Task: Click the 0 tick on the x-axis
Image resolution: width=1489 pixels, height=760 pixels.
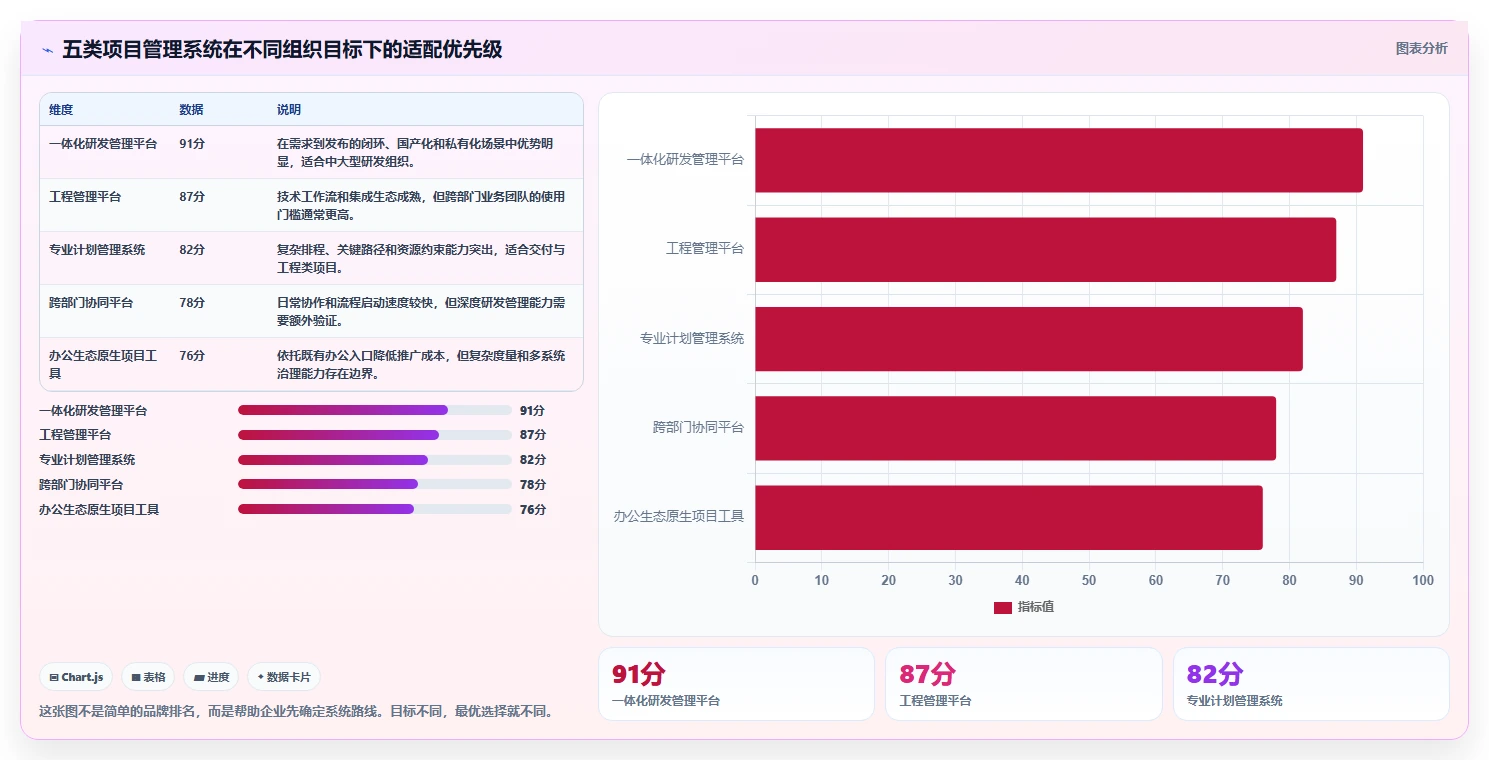Action: [755, 581]
